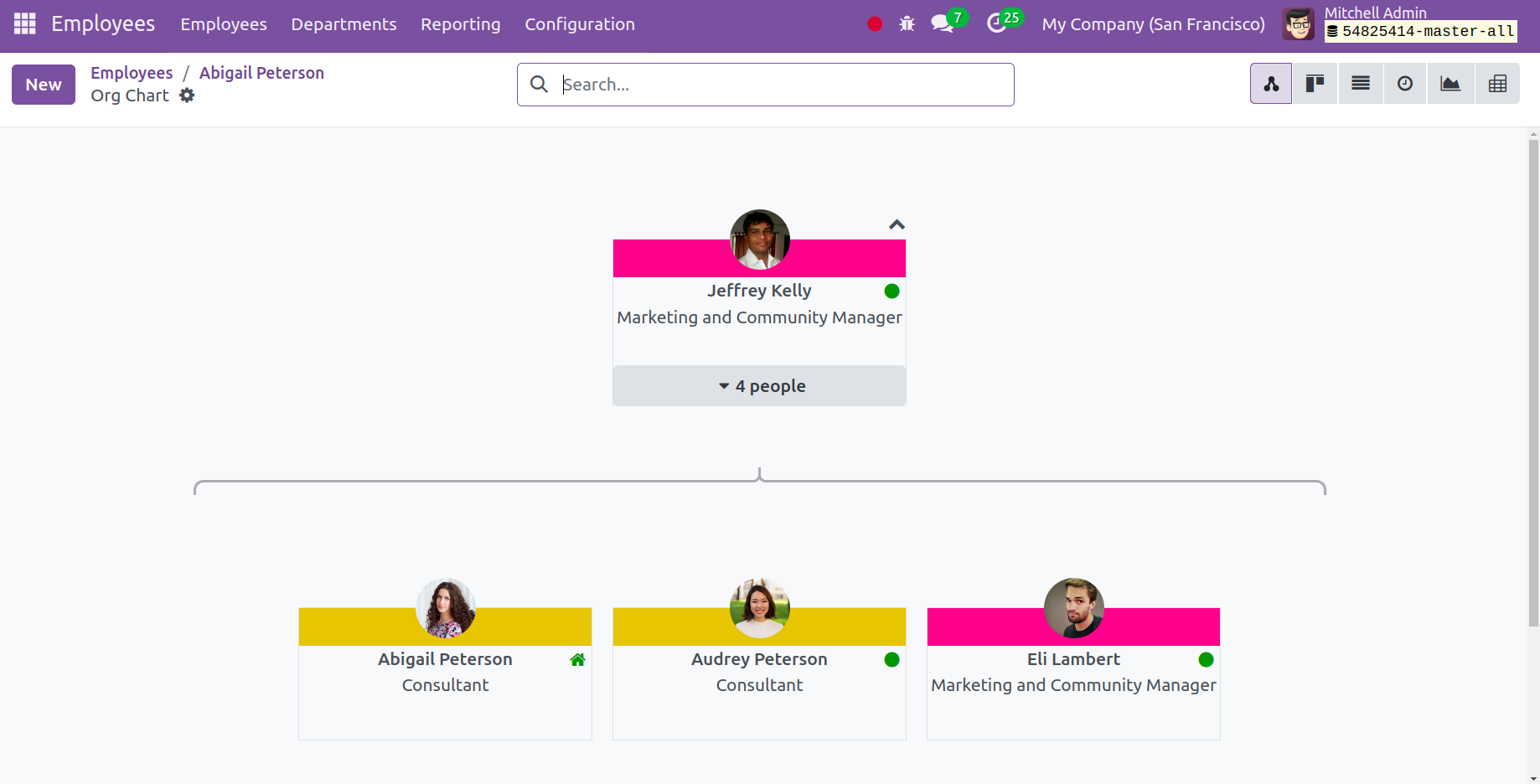Switch to hierarchy org chart view
Image resolution: width=1540 pixels, height=784 pixels.
(1271, 84)
